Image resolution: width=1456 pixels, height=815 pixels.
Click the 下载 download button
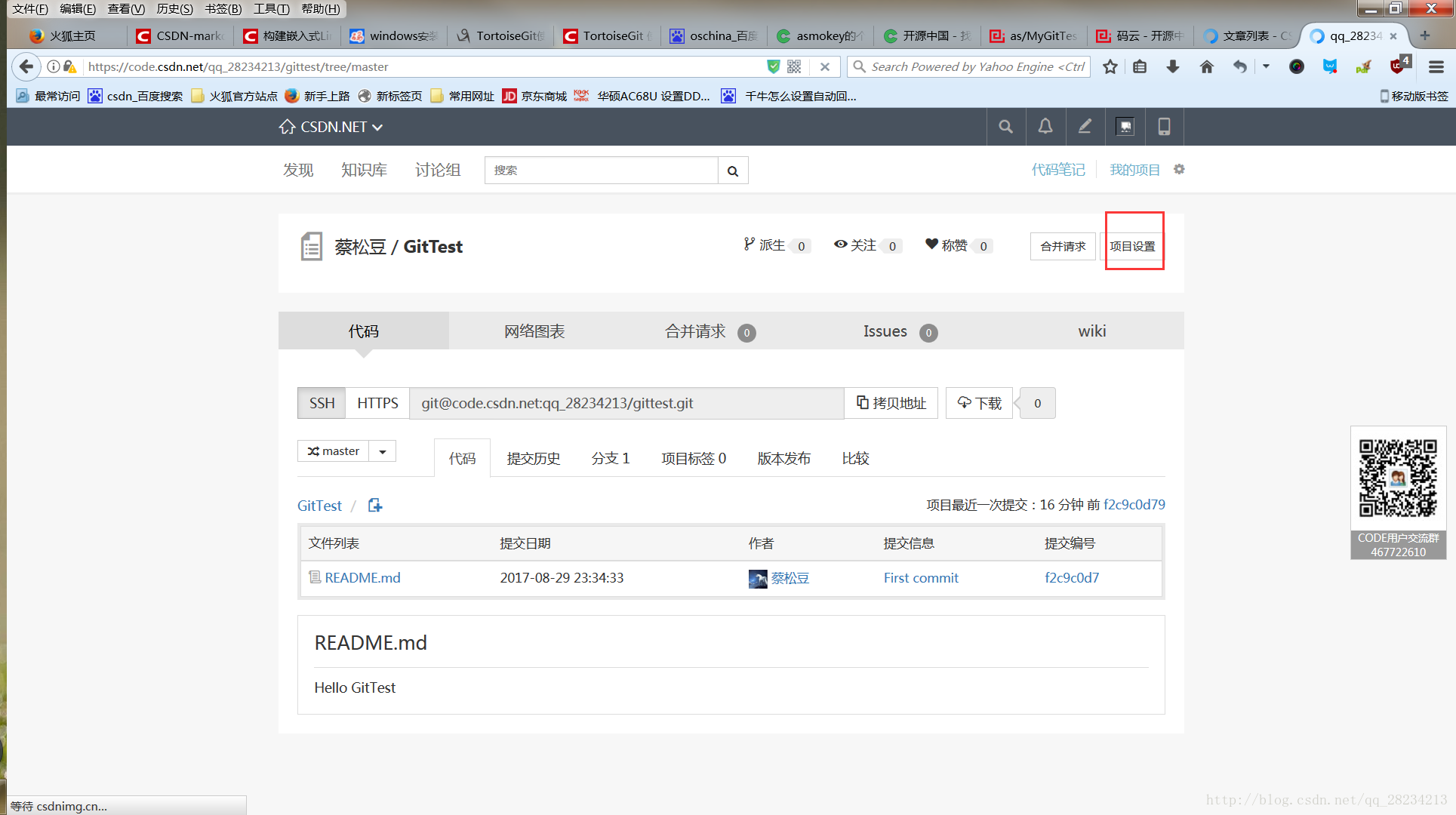tap(979, 403)
